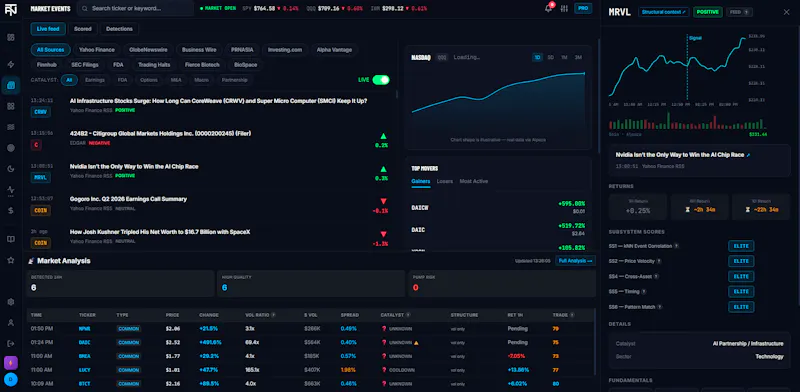The image size is (800, 392).
Task: Show help for SS5 Timing
Action: [x=644, y=292]
